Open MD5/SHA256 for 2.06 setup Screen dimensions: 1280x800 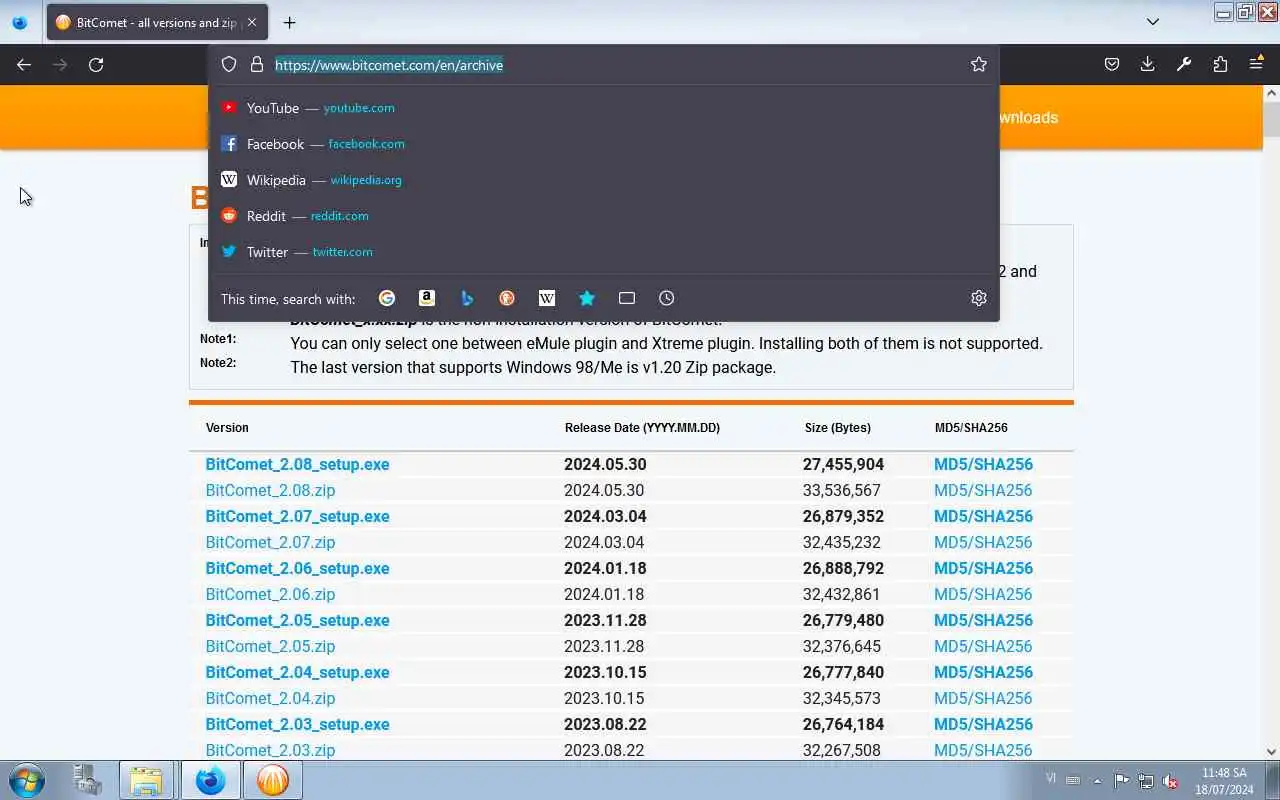click(983, 568)
